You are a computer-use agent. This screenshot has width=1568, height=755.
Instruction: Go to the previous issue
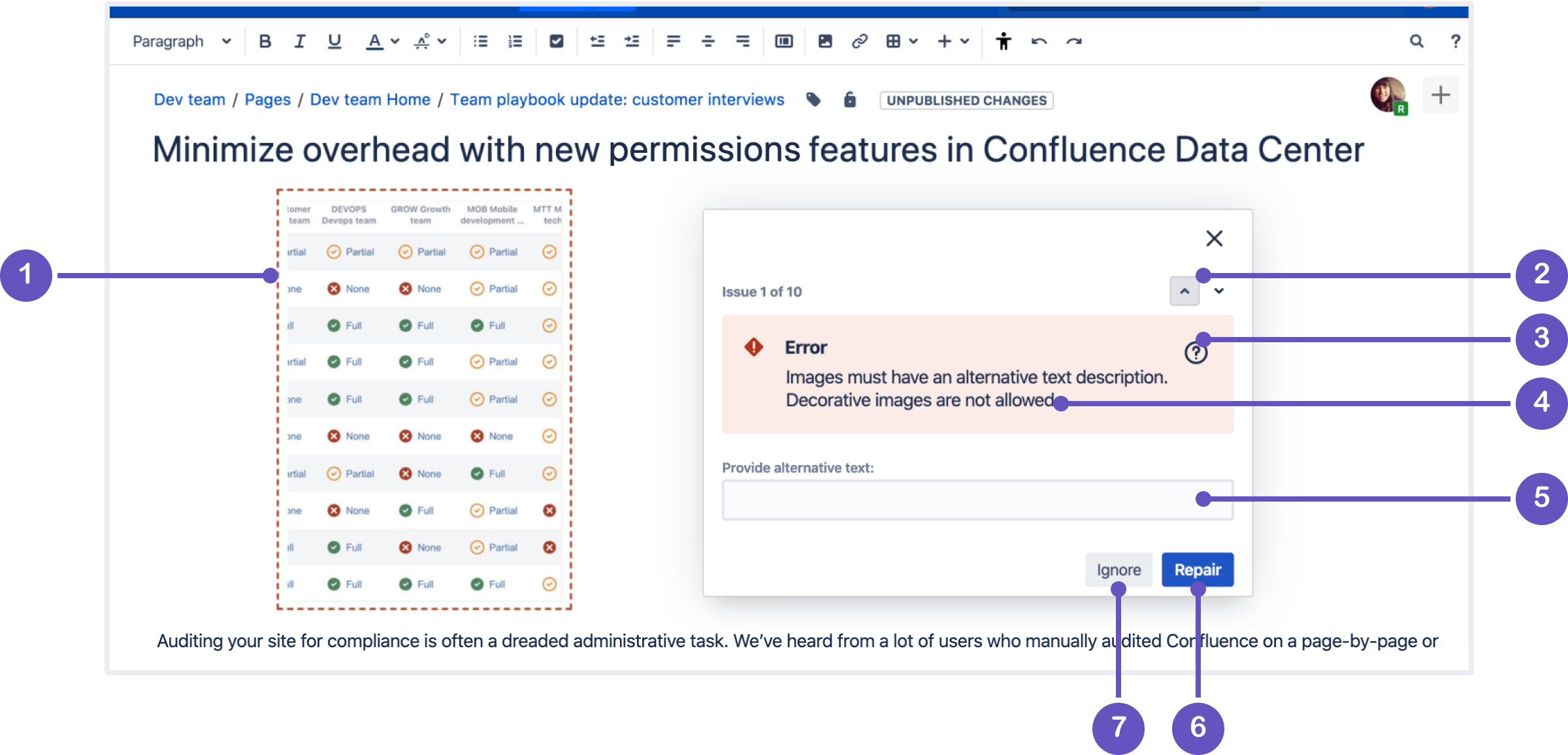click(1184, 291)
